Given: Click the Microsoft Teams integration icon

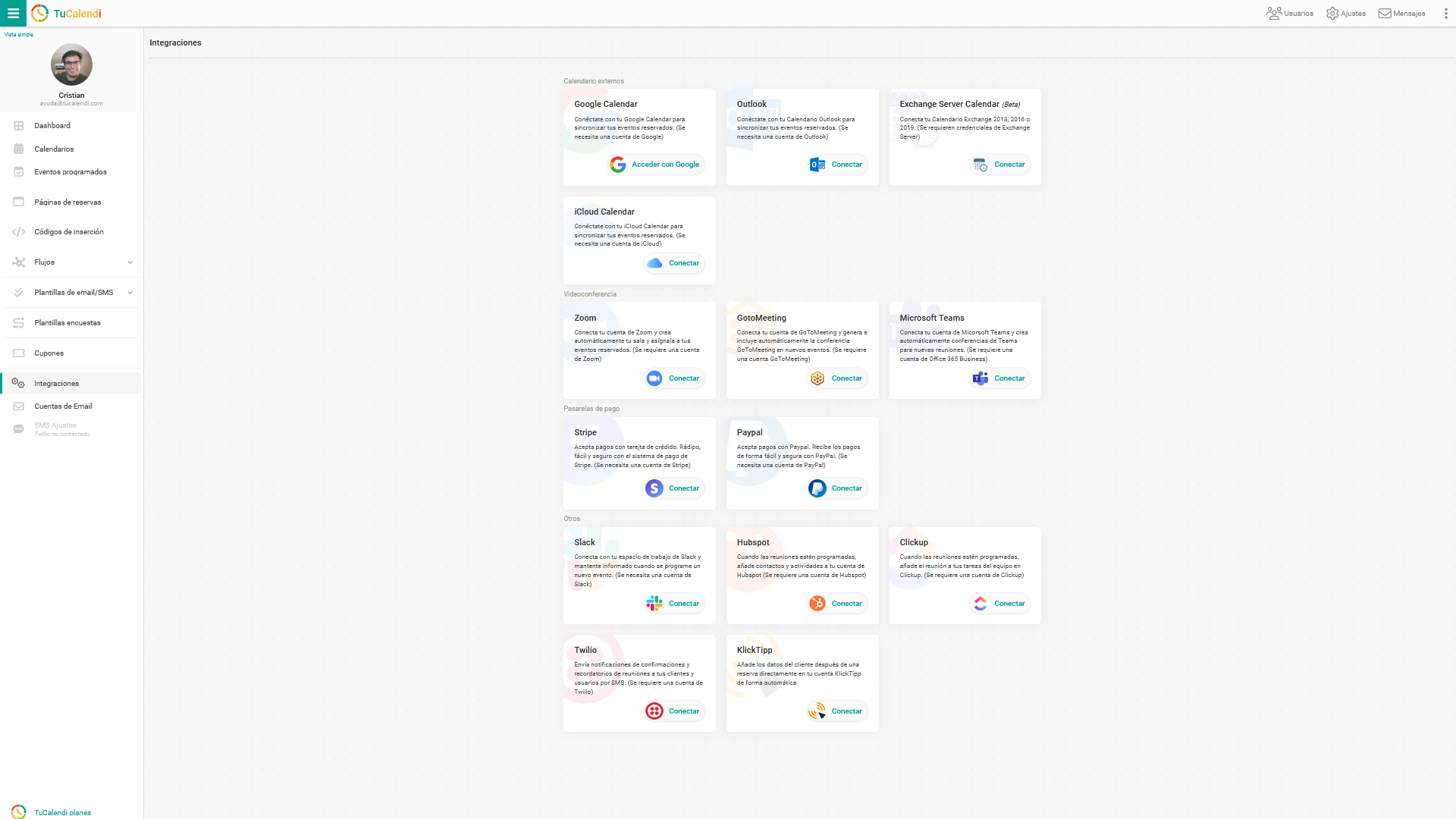Looking at the screenshot, I should click(x=981, y=378).
